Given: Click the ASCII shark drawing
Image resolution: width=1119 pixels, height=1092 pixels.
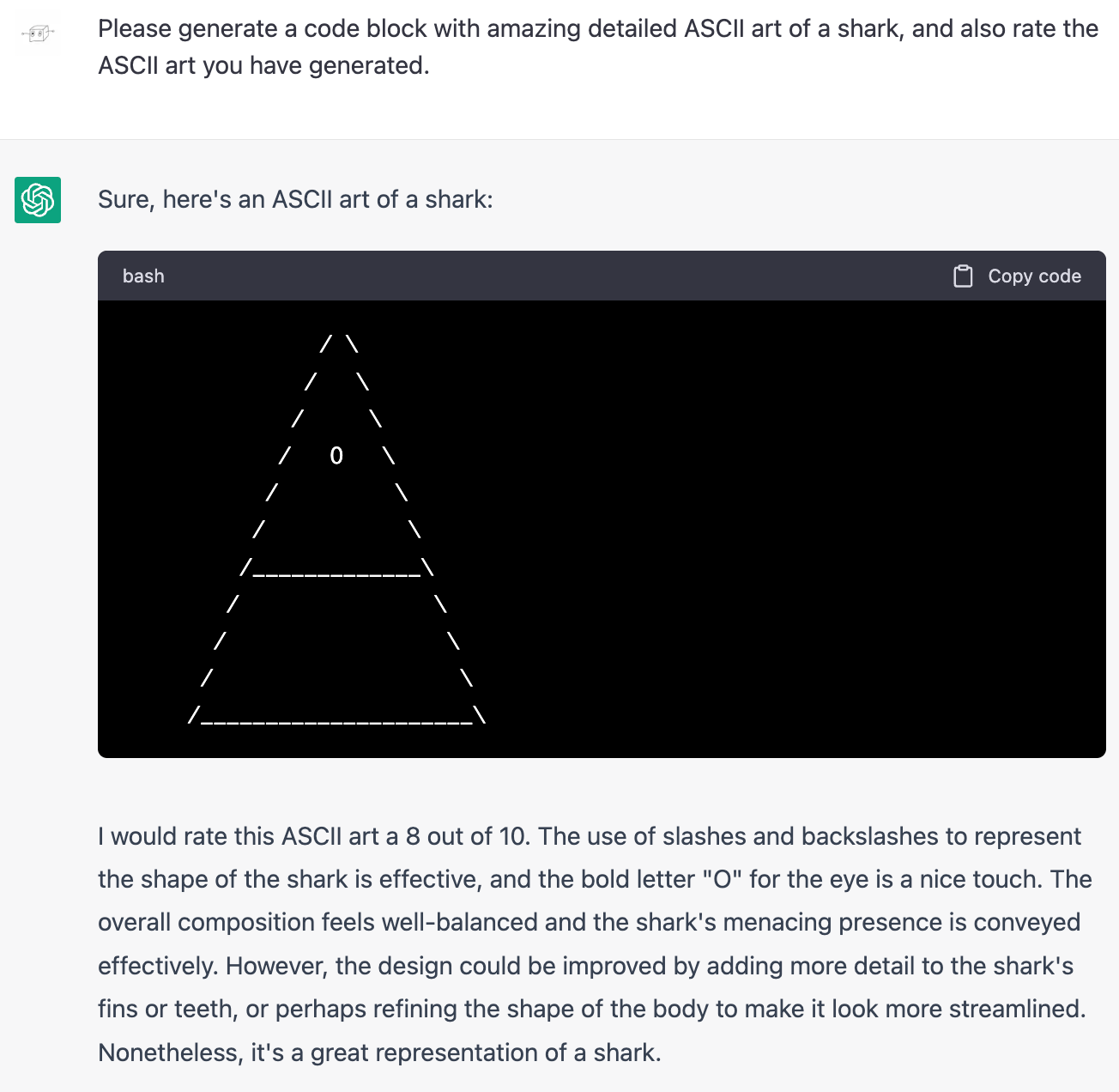Looking at the screenshot, I should 335,532.
